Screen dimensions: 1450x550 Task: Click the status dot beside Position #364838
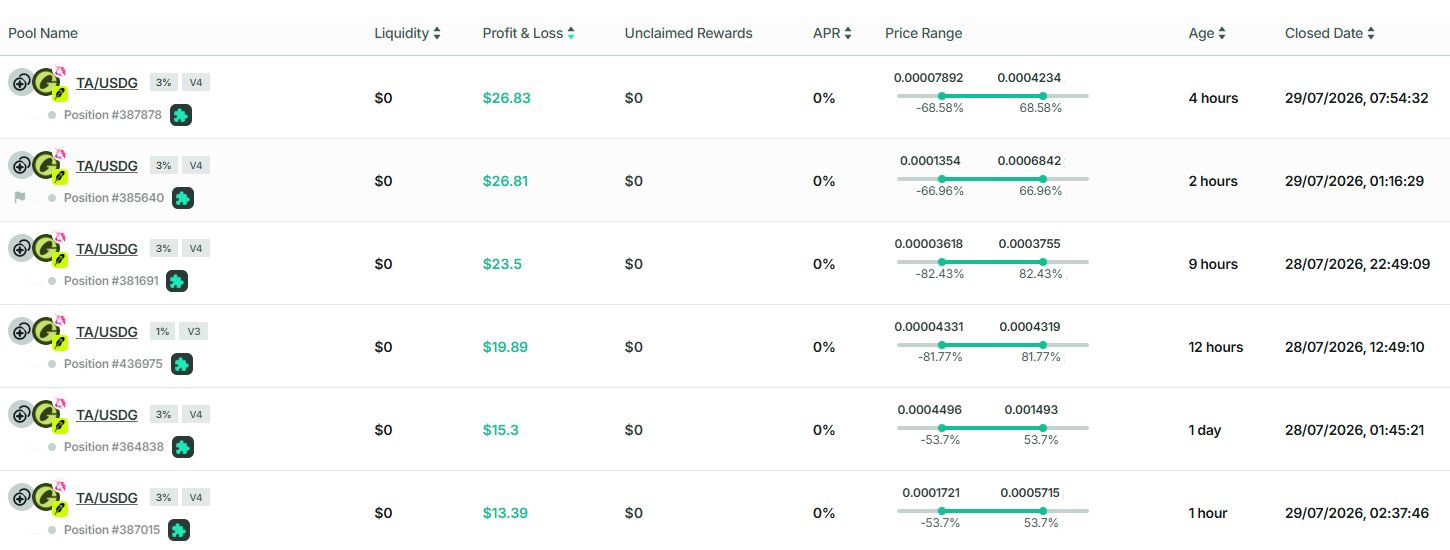click(x=52, y=447)
